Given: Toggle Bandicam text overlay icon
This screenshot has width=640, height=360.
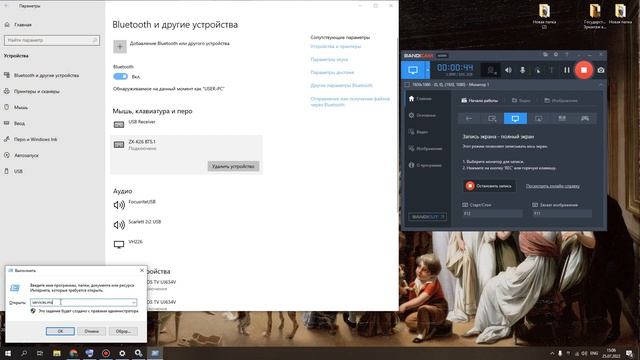Looking at the screenshot, I should pyautogui.click(x=551, y=70).
